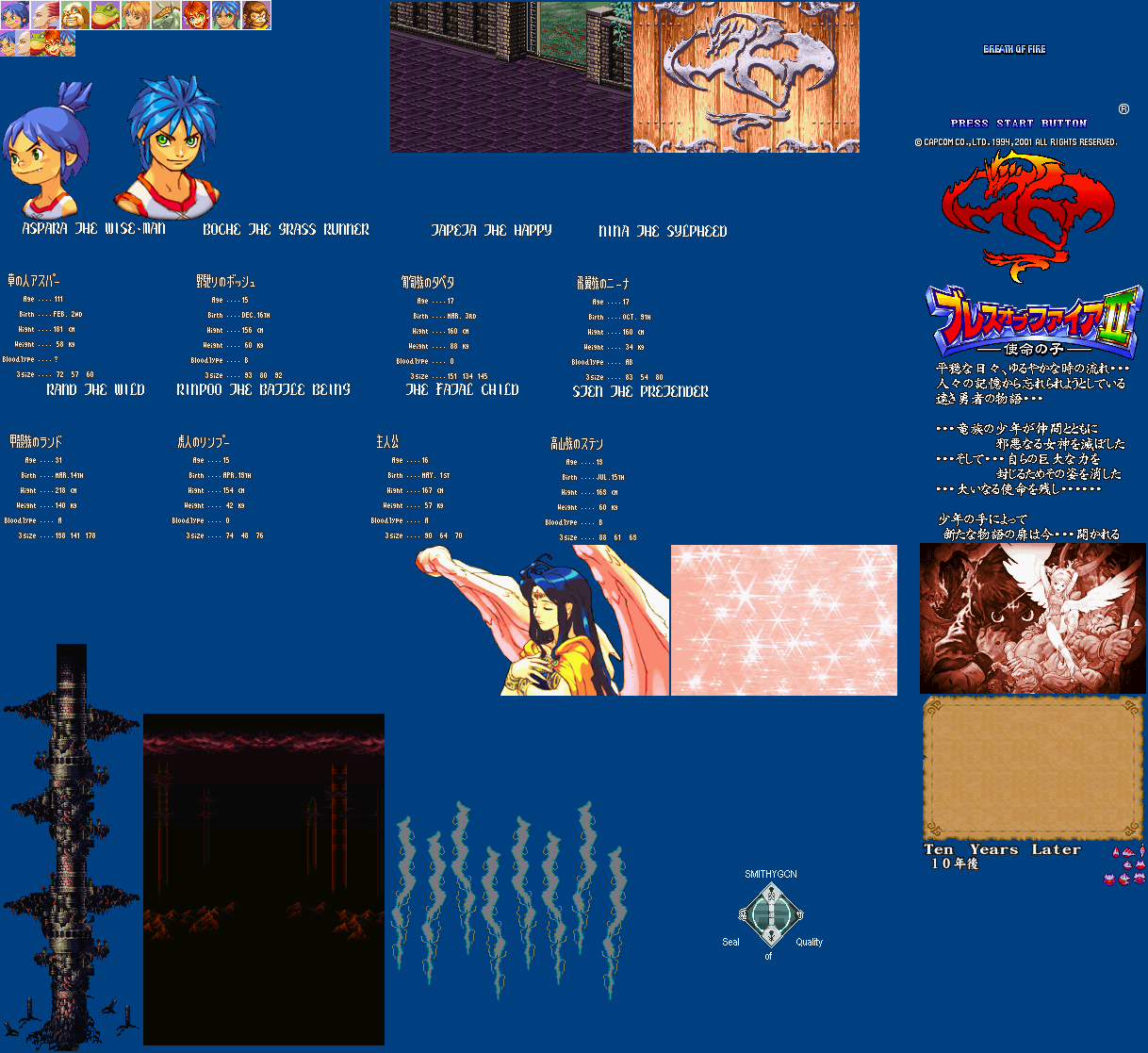The image size is (1148, 1053).
Task: Select the dark red cavern background image
Action: 264,880
